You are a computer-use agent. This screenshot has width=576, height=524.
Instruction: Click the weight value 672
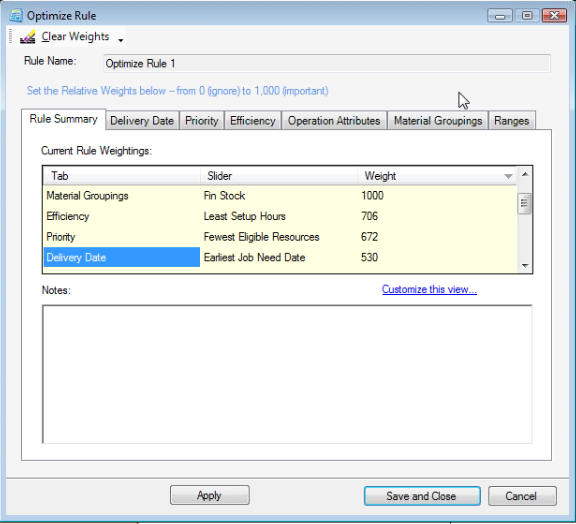pos(369,237)
